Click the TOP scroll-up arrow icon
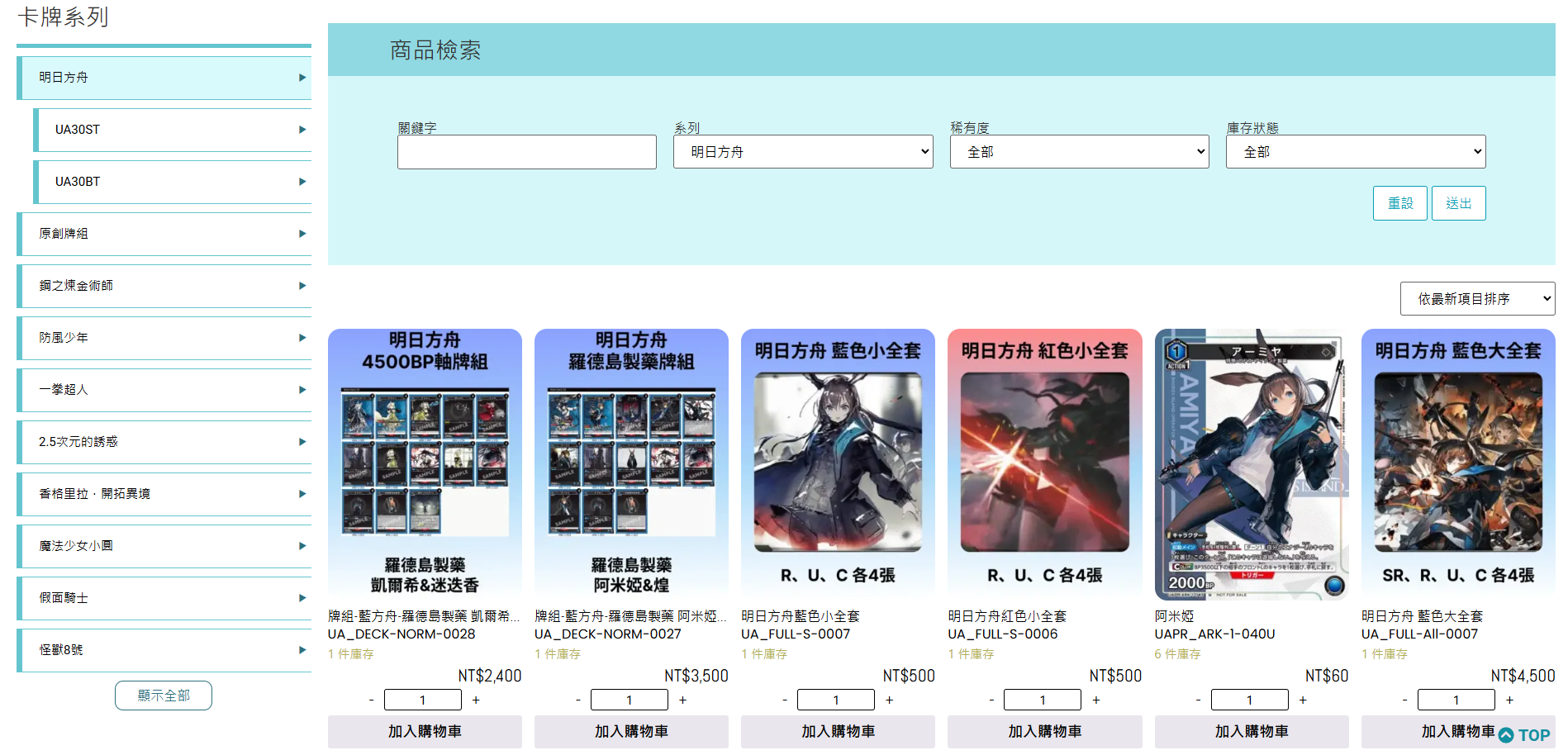 (1506, 735)
